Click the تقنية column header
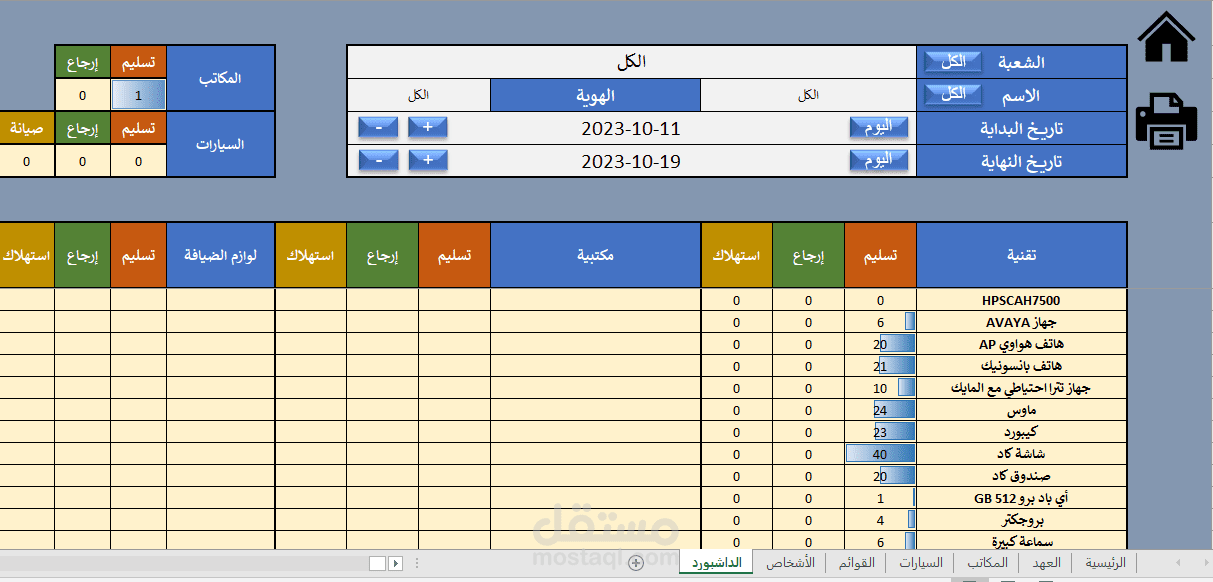Screen dimensions: 1213x582 pyautogui.click(x=1021, y=255)
